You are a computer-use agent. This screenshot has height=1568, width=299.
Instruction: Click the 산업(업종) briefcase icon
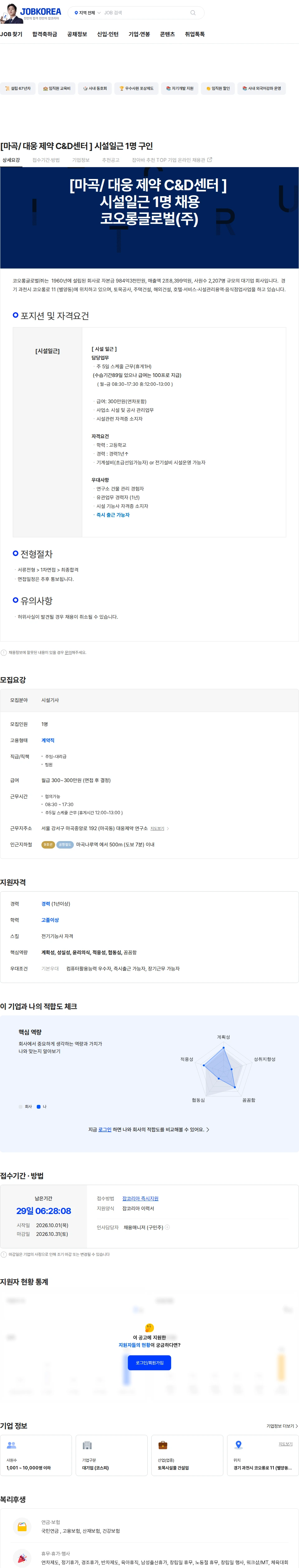pos(163,1445)
